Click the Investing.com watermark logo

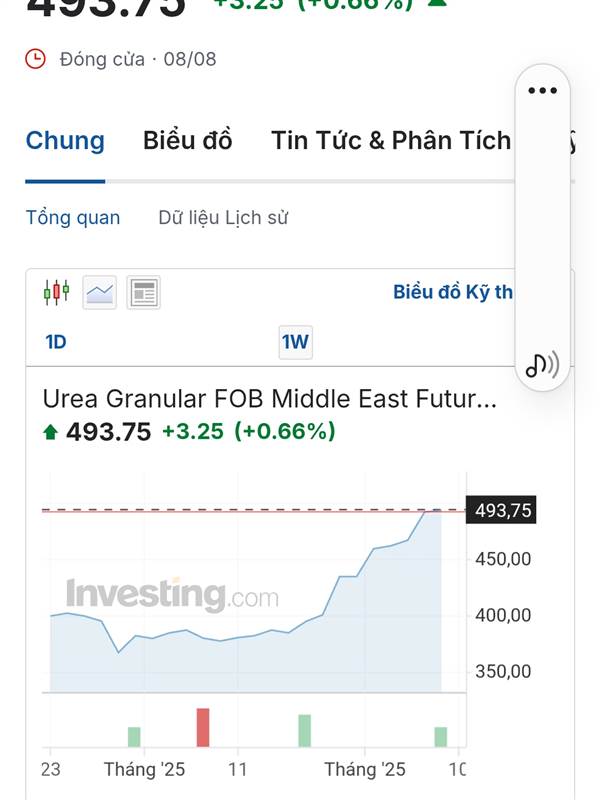click(x=172, y=595)
